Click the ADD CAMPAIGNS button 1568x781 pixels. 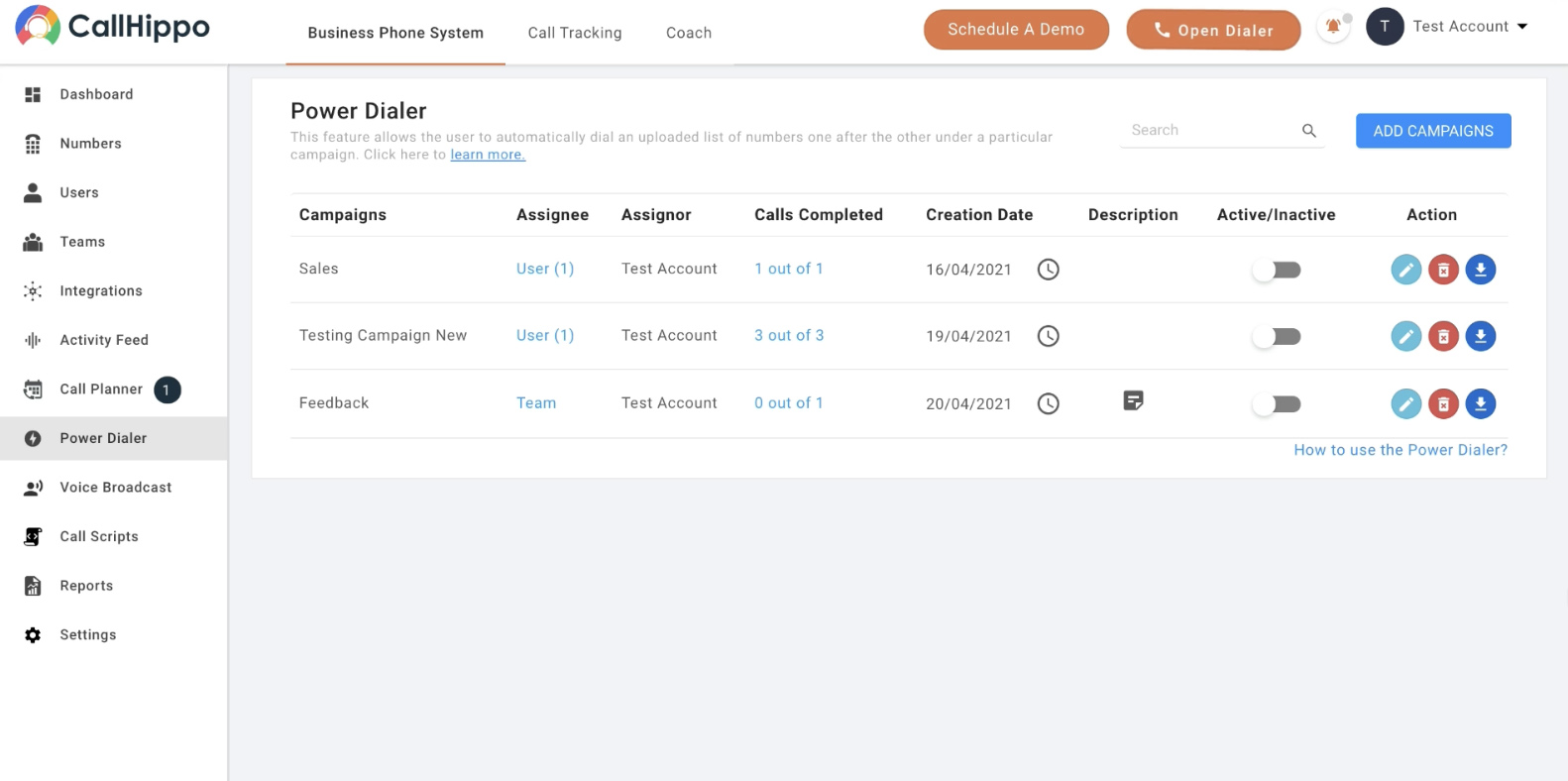[1433, 131]
